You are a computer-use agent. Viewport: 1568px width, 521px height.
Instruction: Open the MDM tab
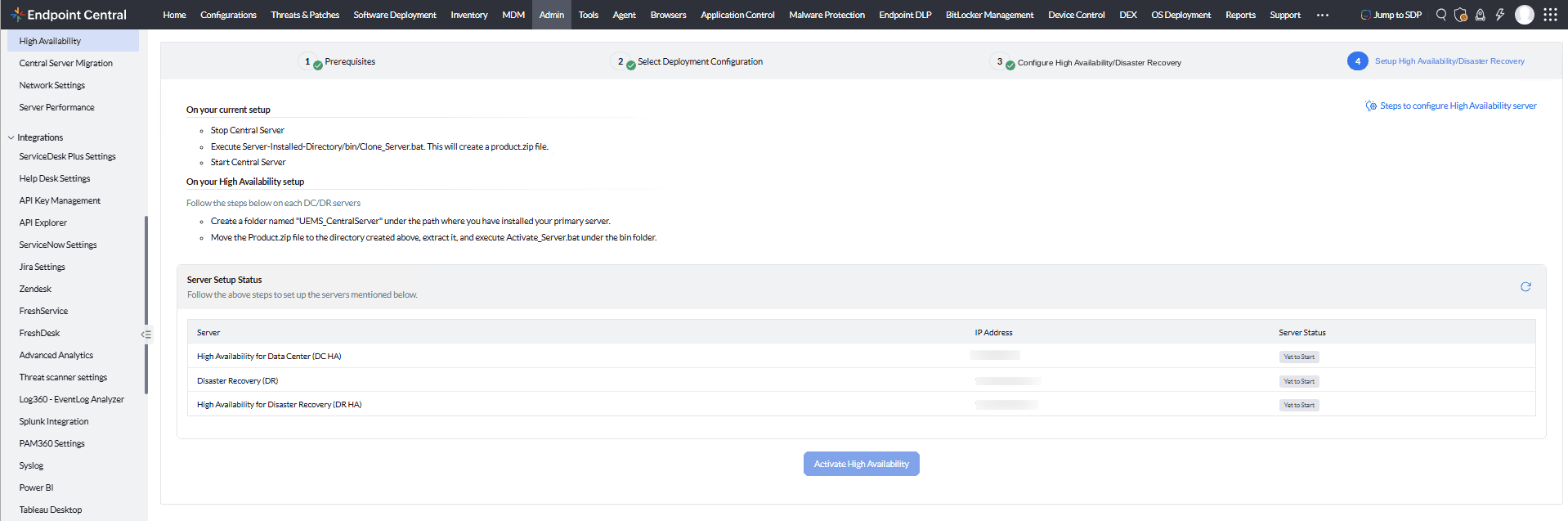(513, 15)
